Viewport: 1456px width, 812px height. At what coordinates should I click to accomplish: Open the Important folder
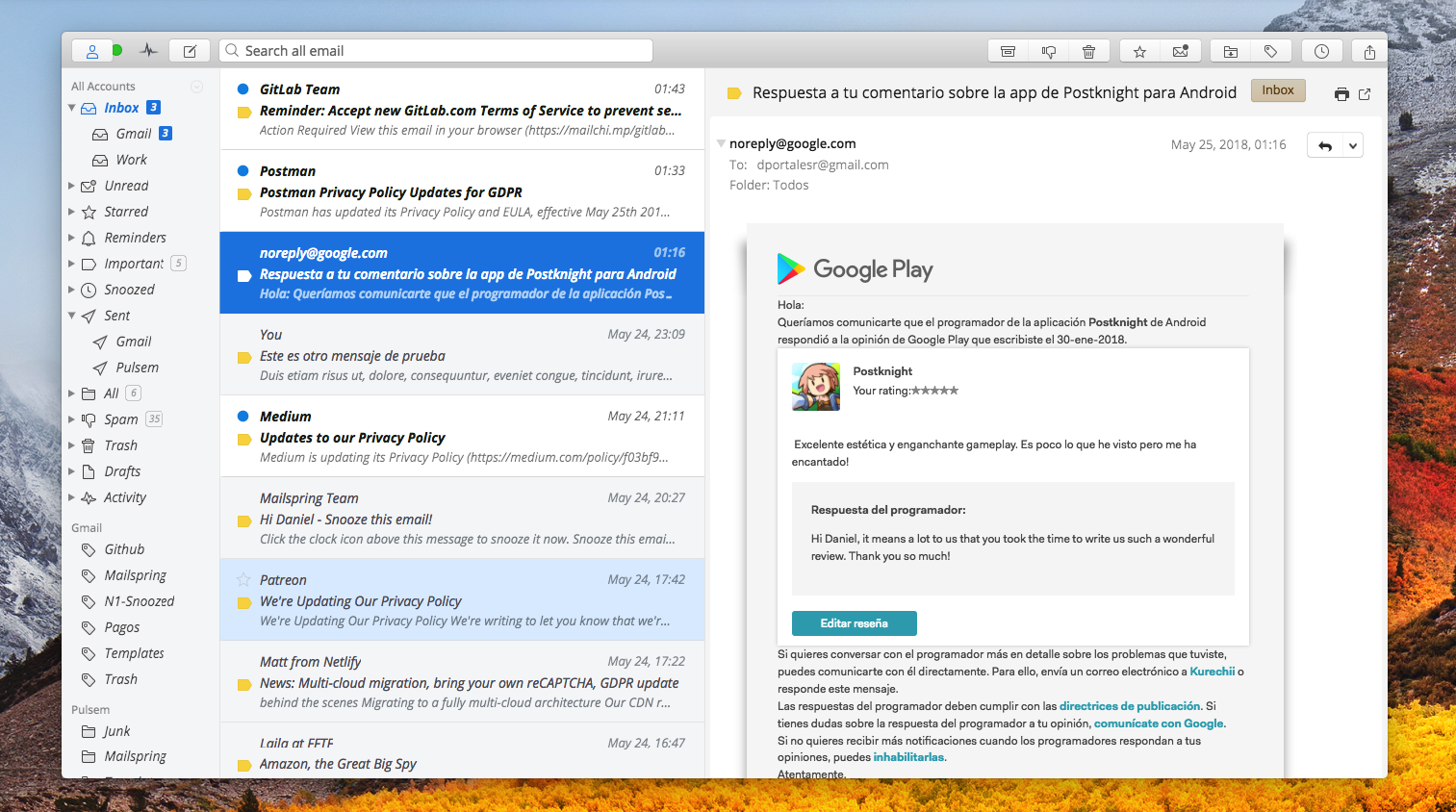pyautogui.click(x=135, y=264)
